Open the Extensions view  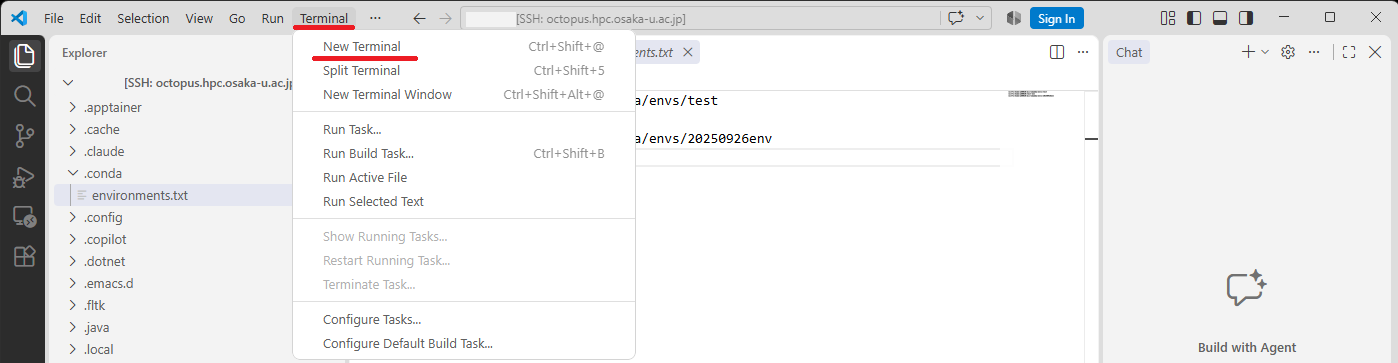point(24,257)
